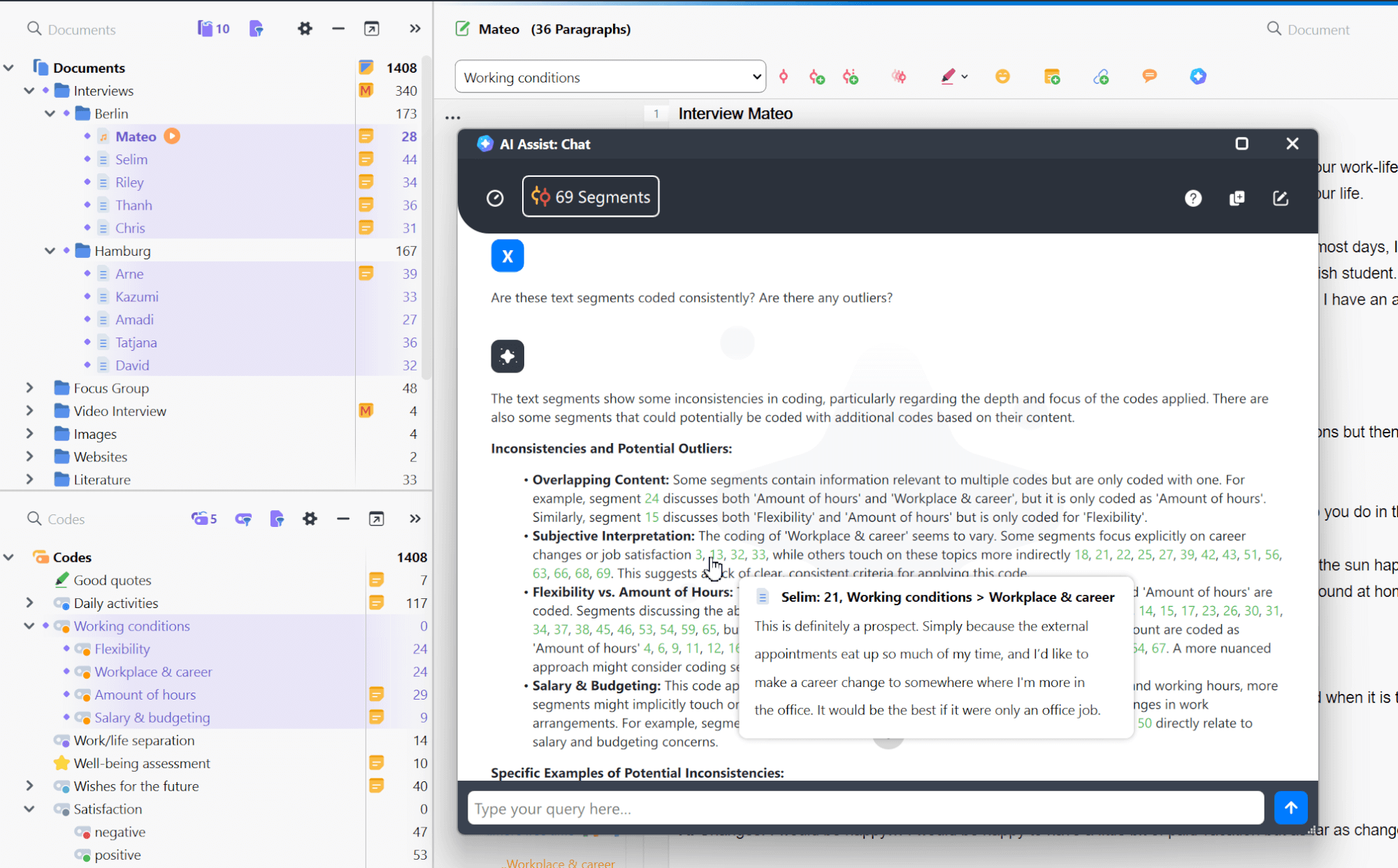The width and height of the screenshot is (1398, 868).
Task: Code the selection with emoticode smiley
Action: [x=1002, y=76]
